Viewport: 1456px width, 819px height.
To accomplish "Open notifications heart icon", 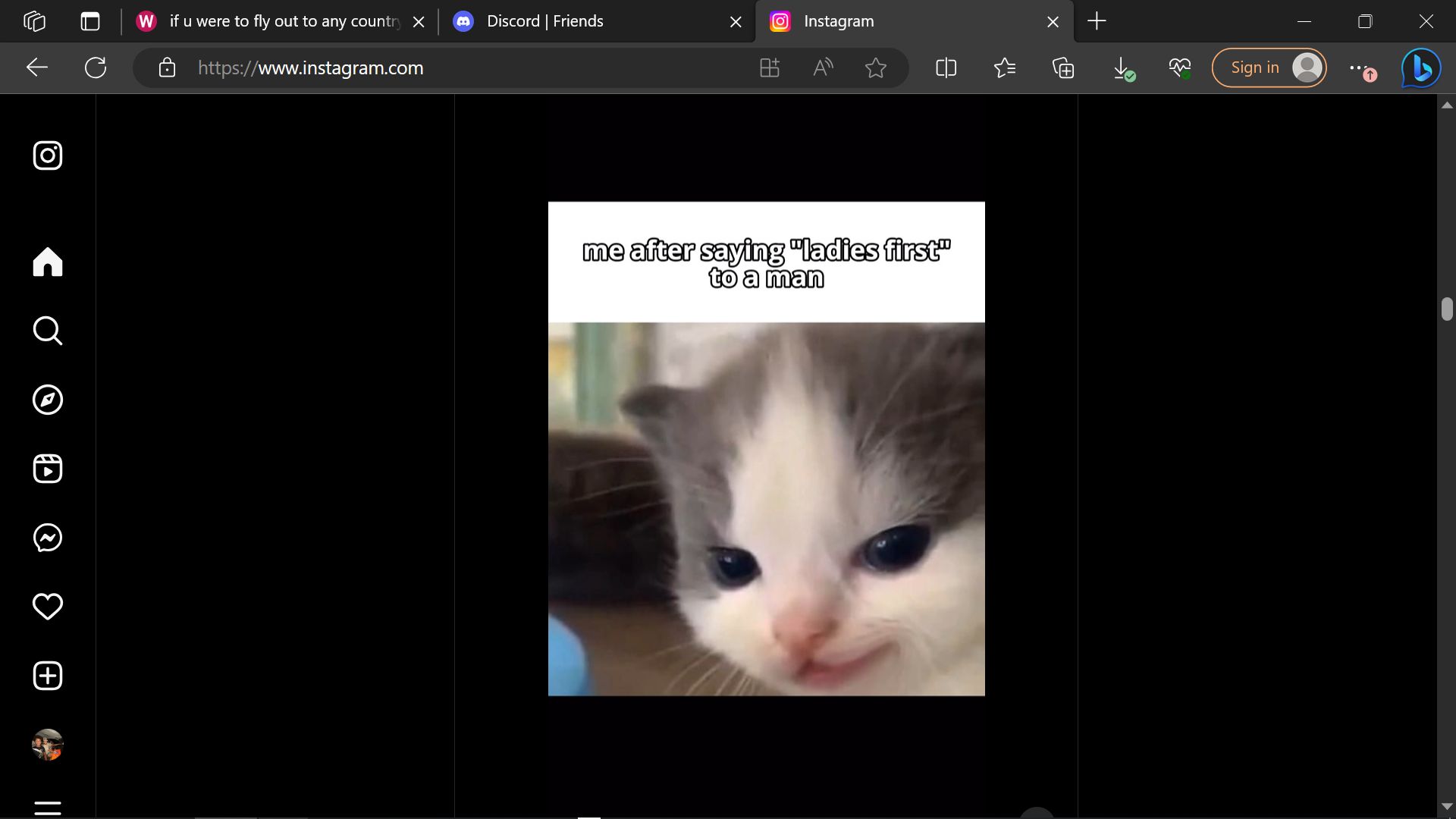I will pyautogui.click(x=48, y=607).
